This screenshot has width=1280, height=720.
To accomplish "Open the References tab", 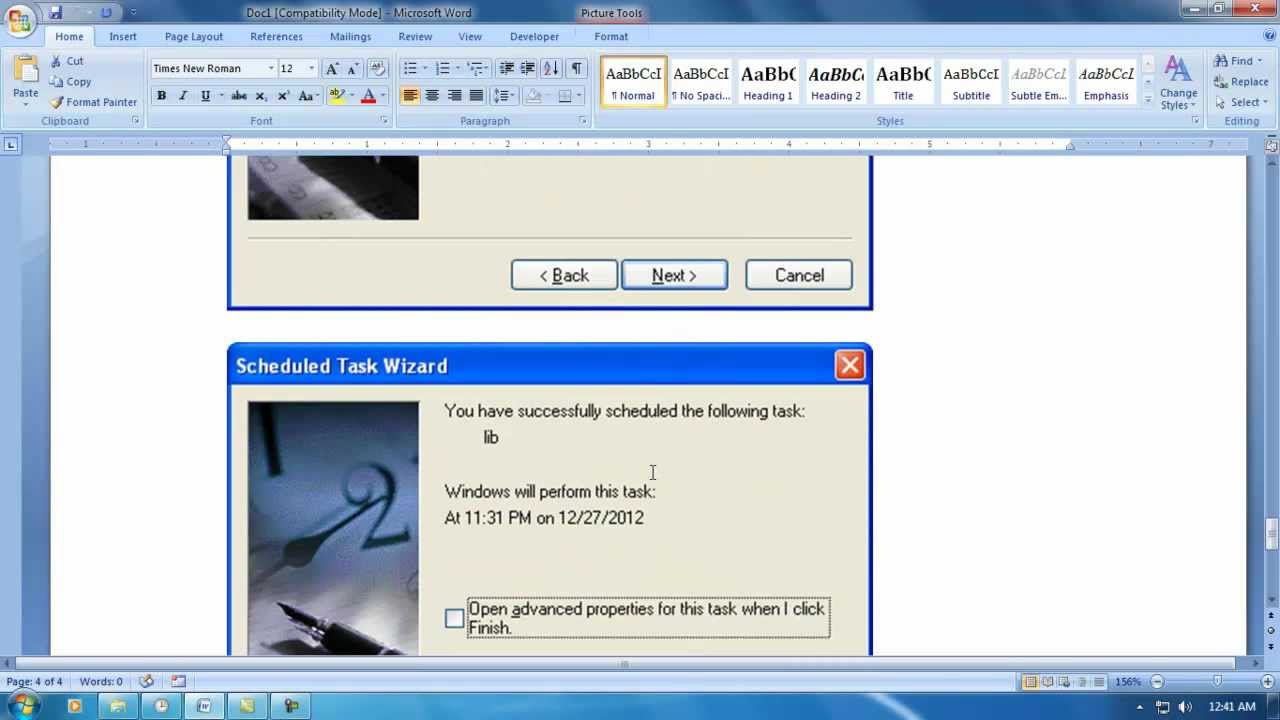I will (276, 36).
